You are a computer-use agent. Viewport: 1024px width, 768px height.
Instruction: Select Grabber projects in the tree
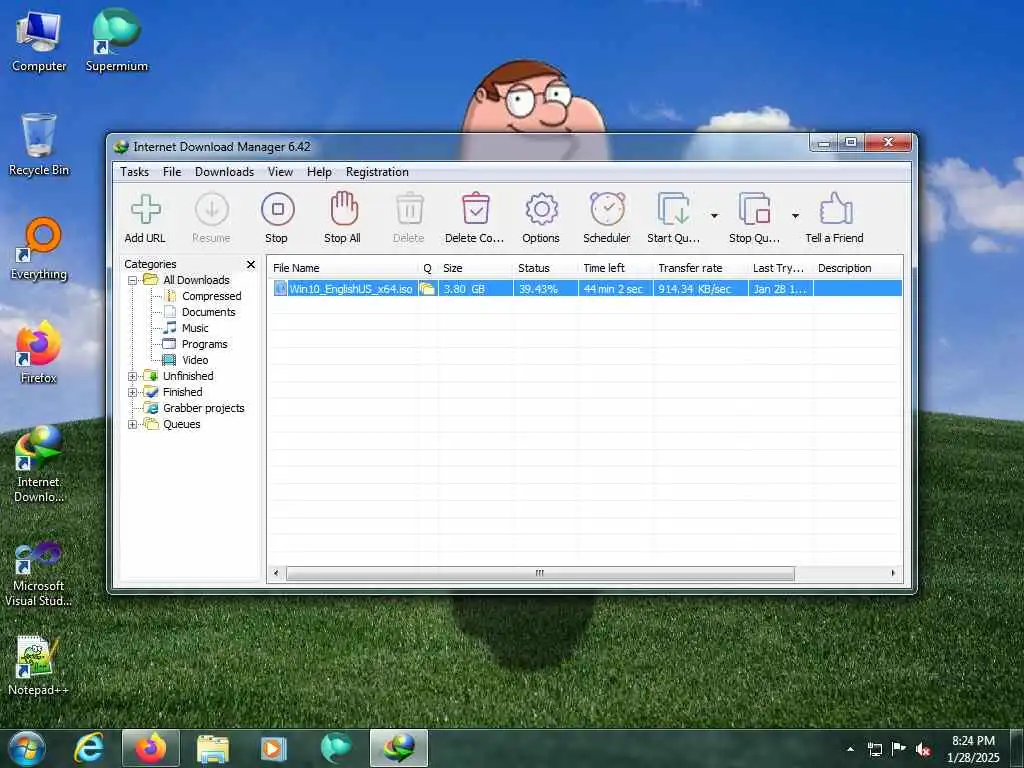pyautogui.click(x=204, y=408)
